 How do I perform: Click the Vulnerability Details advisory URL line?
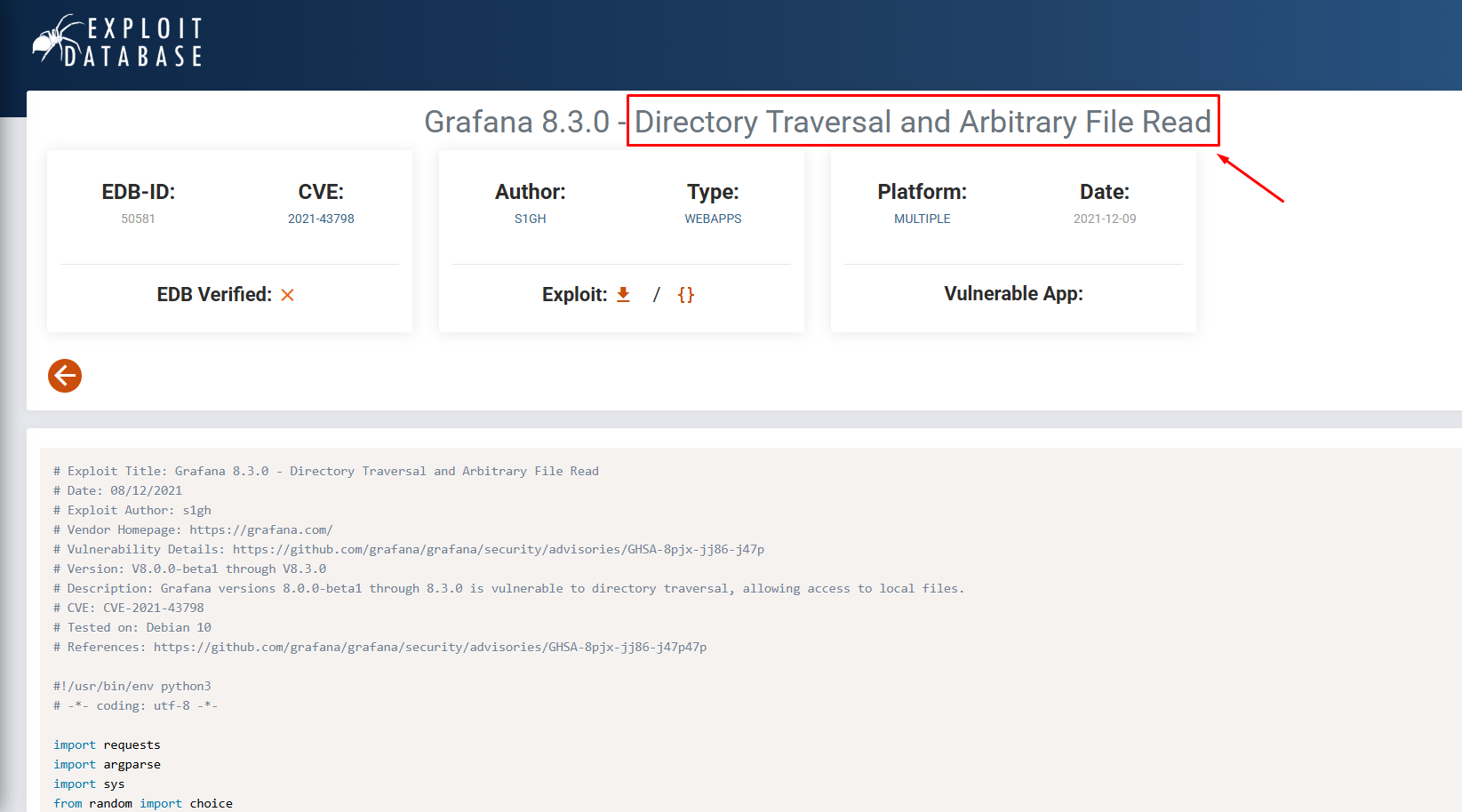pos(409,549)
